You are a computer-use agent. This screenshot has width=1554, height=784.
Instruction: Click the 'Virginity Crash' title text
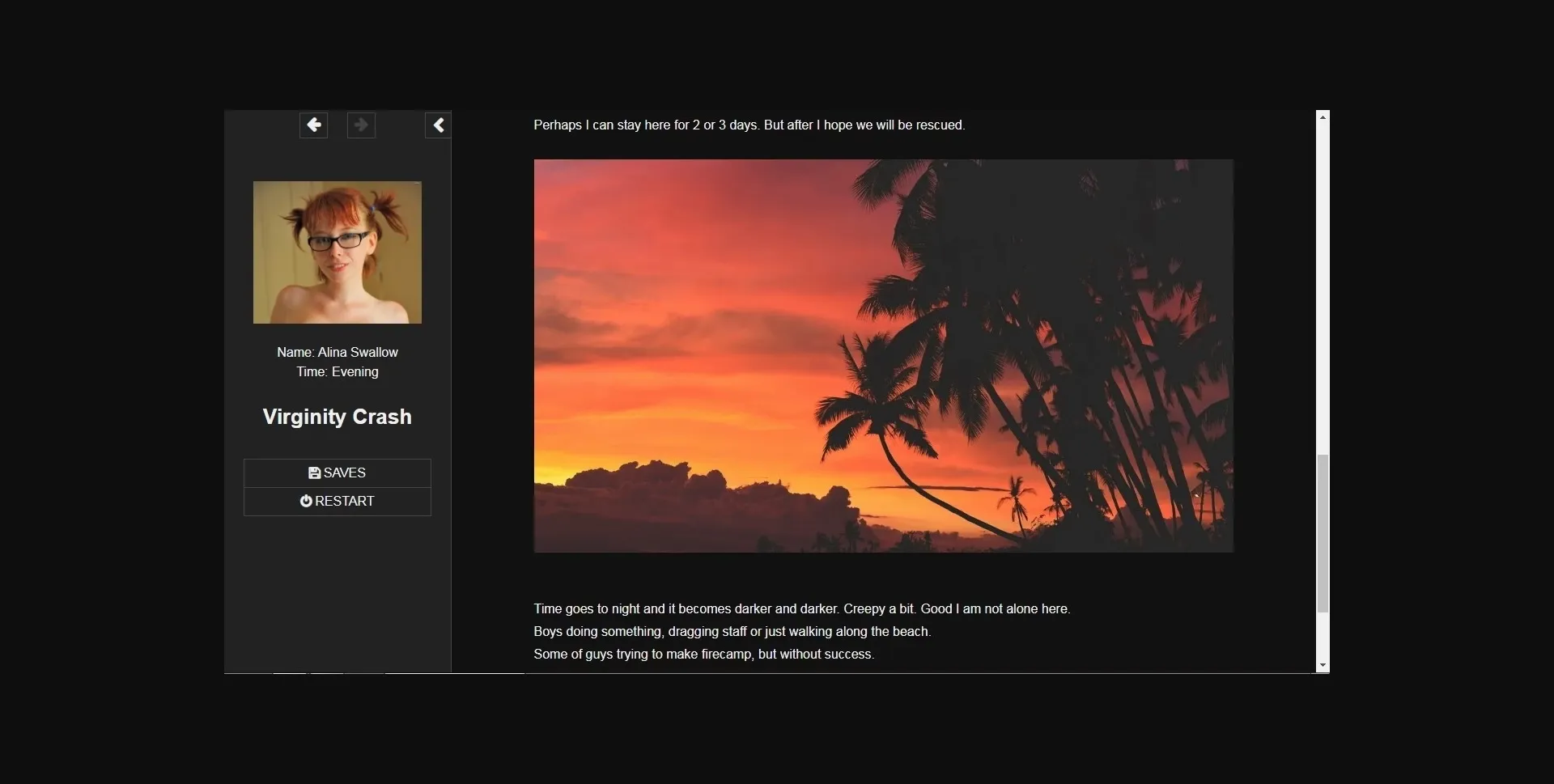(x=338, y=417)
